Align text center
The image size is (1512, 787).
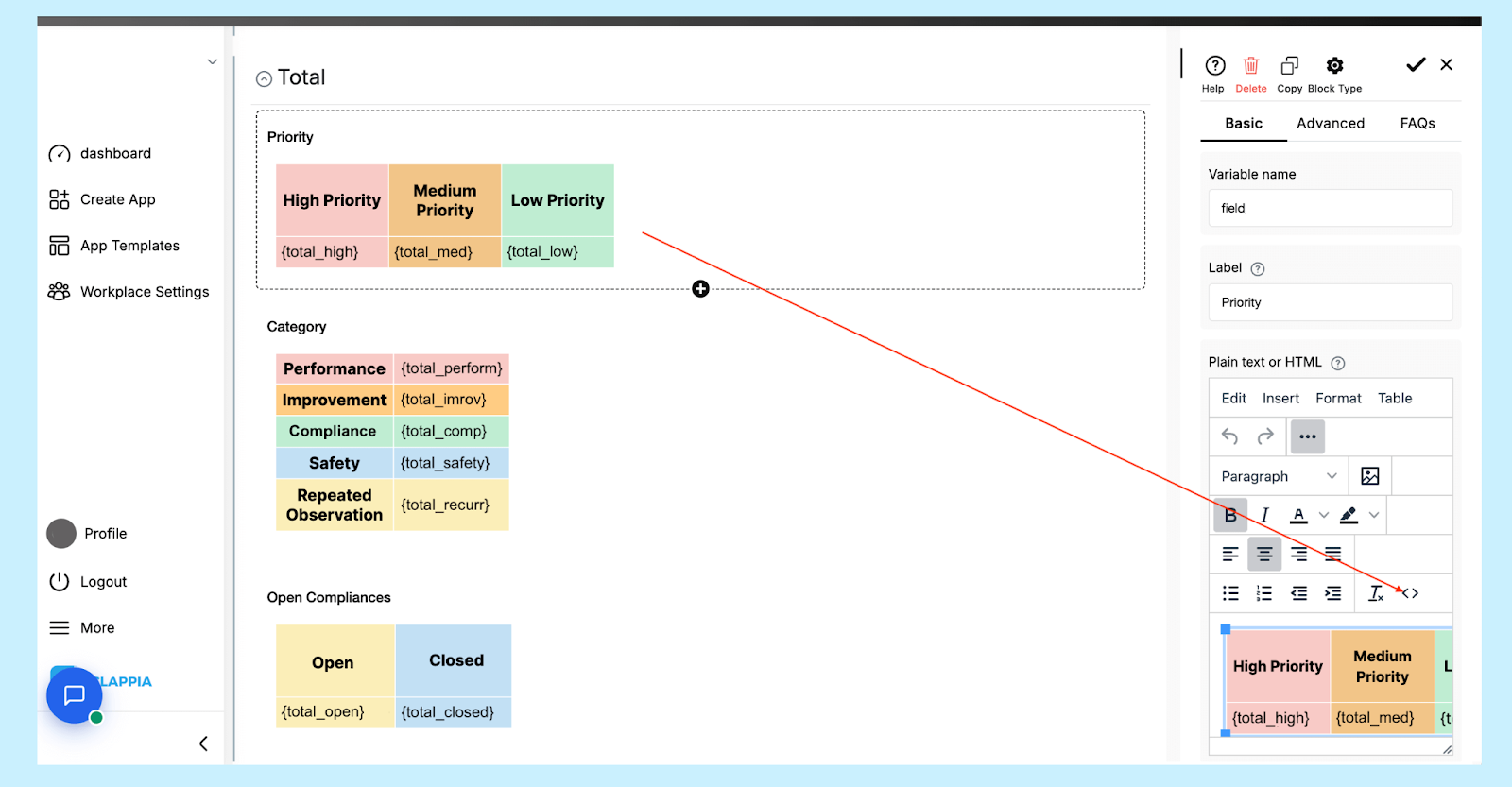(x=1264, y=554)
